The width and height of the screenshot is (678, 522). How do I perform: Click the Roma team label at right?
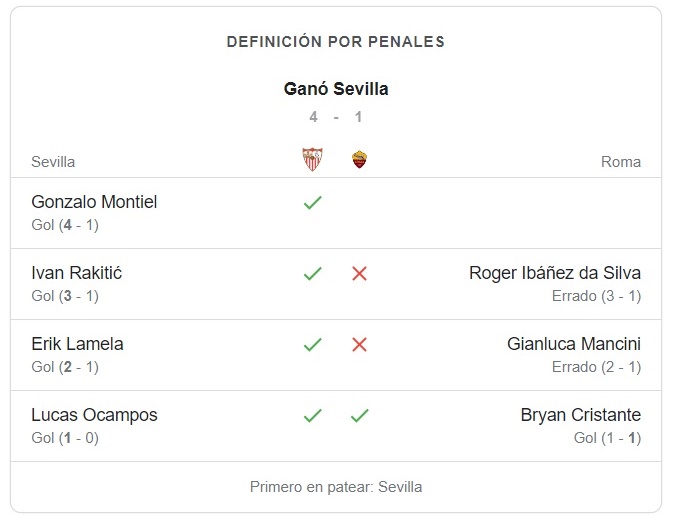tap(621, 162)
